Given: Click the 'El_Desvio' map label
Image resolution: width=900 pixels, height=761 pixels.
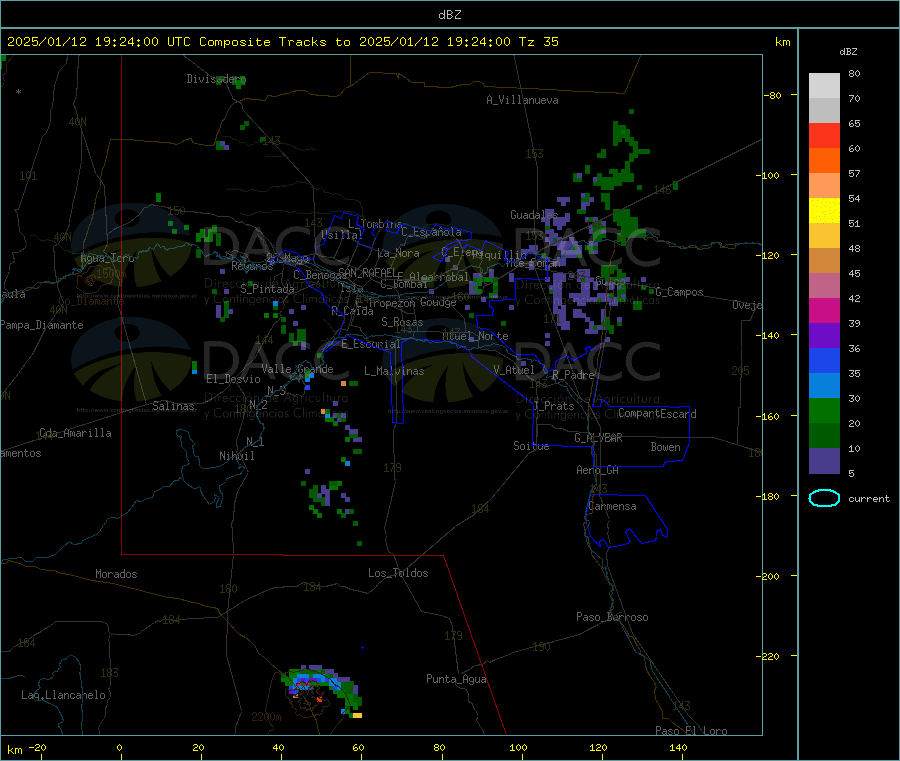Looking at the screenshot, I should coord(233,379).
